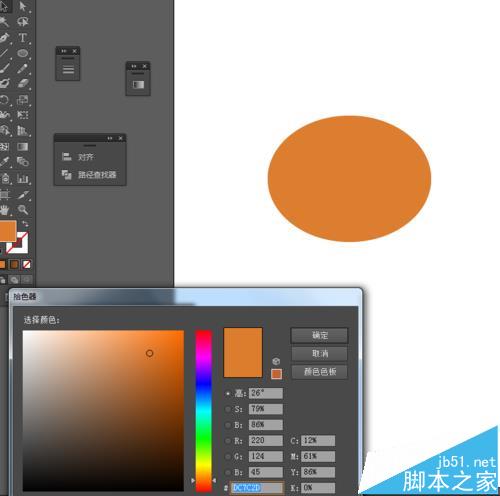The width and height of the screenshot is (500, 496).
Task: Click the out-of-gamut cube warning icon
Action: tap(276, 361)
